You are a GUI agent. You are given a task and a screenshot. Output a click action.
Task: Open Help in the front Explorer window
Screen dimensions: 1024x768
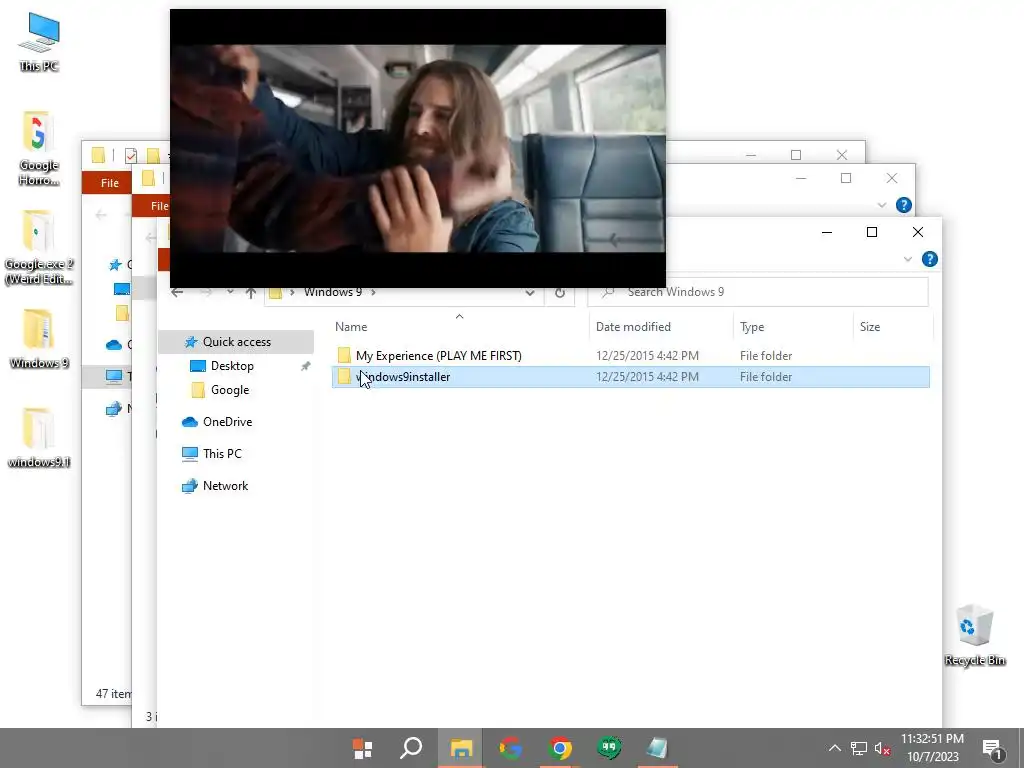coord(929,259)
